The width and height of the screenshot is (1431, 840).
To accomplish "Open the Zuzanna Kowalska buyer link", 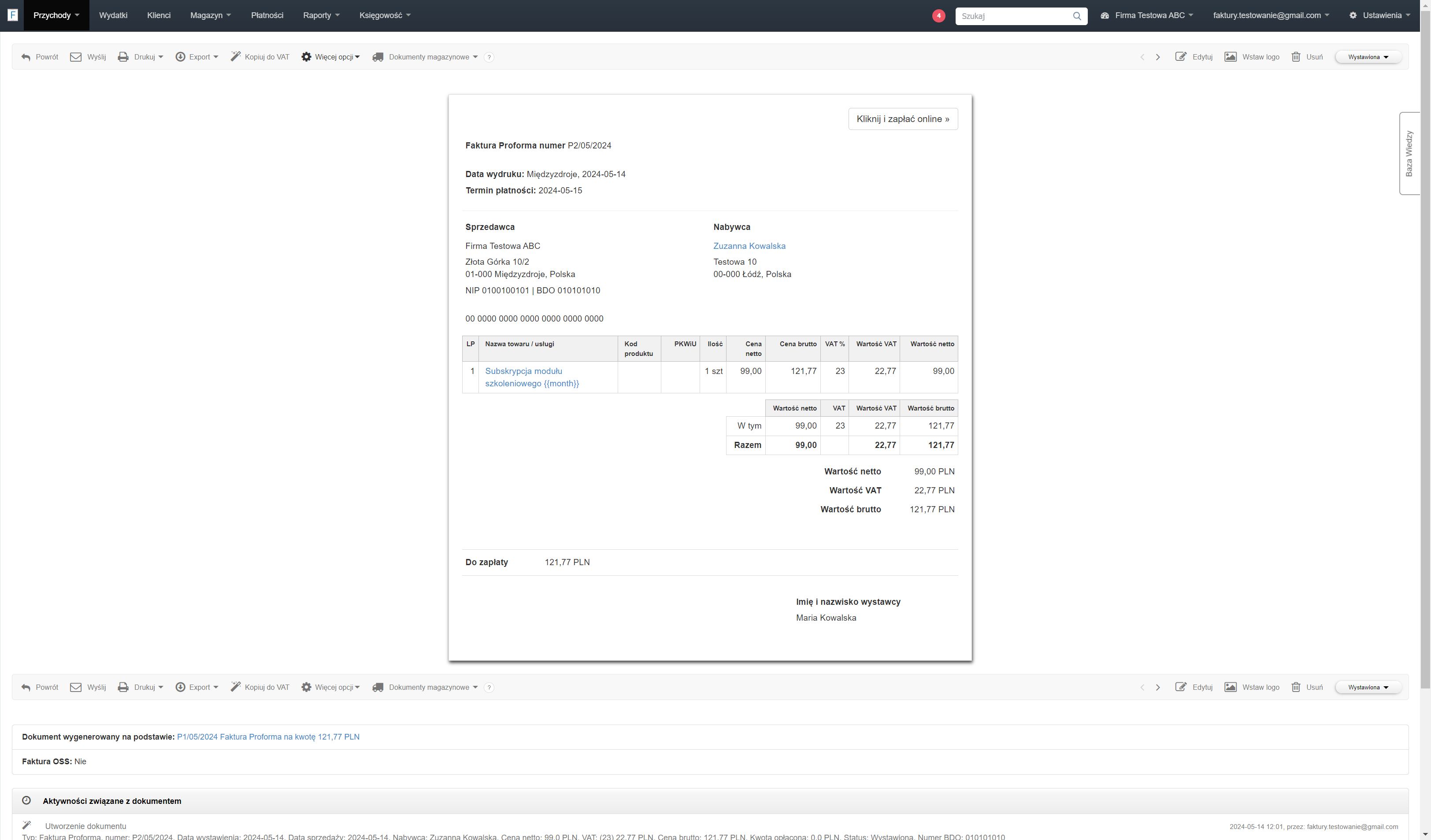I will tap(749, 246).
